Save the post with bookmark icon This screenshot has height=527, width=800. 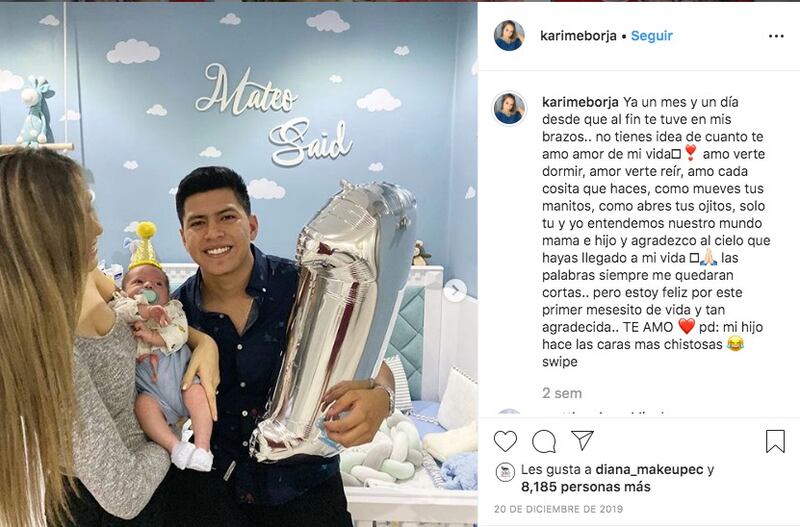point(775,441)
